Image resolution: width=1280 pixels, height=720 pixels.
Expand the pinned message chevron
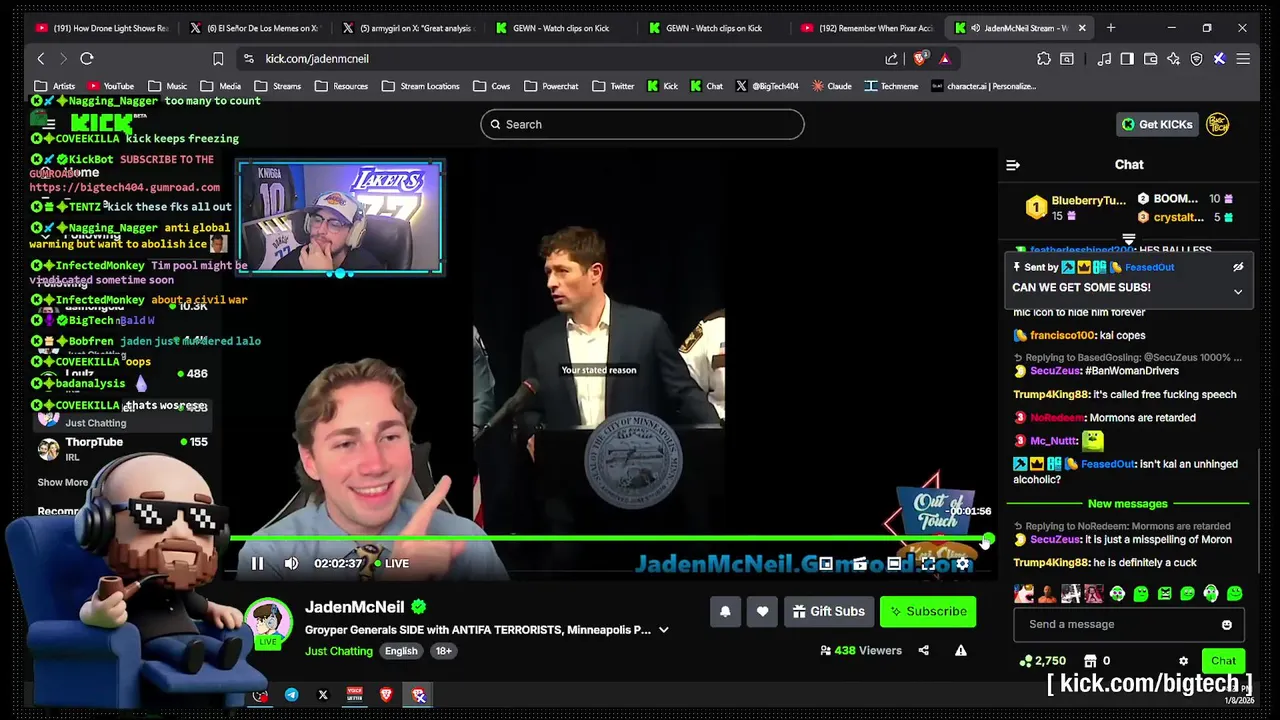1238,292
